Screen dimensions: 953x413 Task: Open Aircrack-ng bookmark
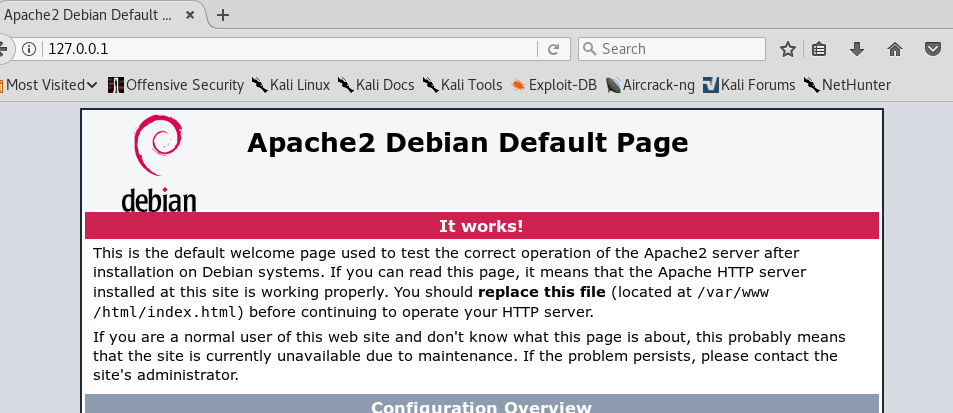(650, 85)
